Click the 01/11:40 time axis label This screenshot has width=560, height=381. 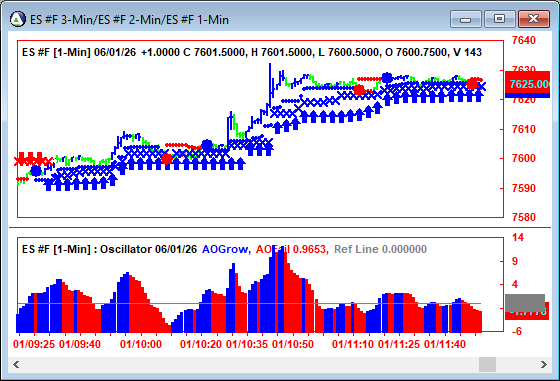(x=445, y=345)
